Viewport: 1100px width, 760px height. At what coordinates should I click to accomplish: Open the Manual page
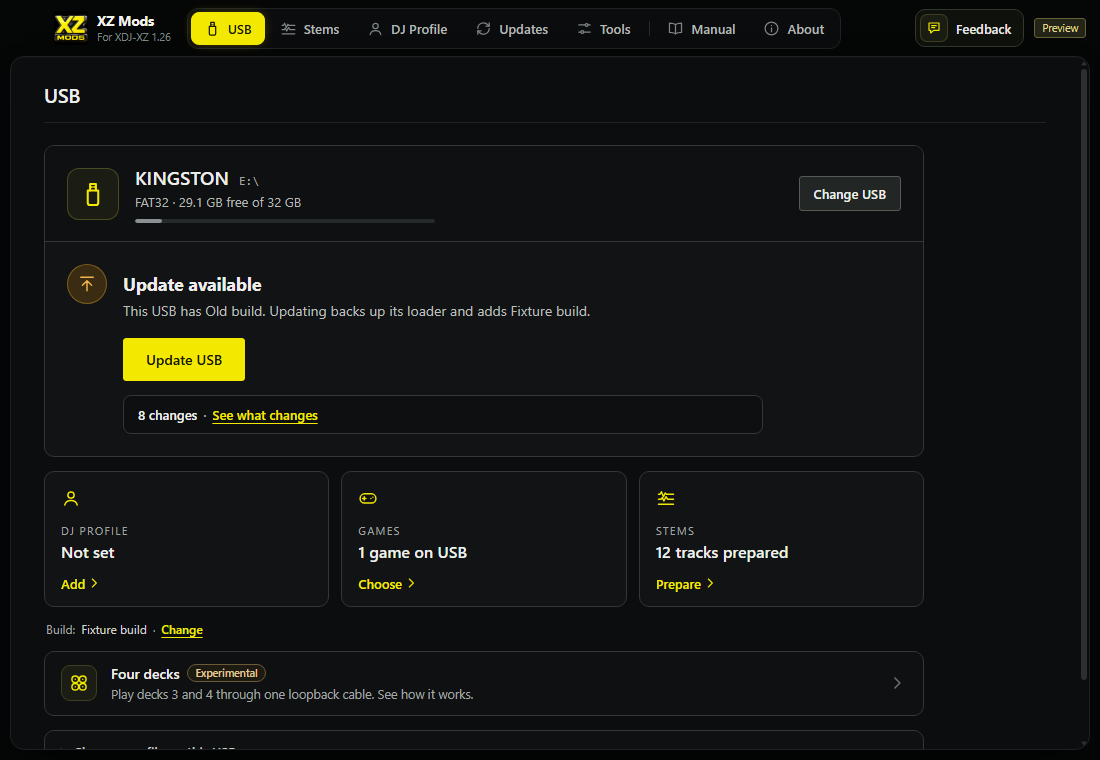coord(702,29)
